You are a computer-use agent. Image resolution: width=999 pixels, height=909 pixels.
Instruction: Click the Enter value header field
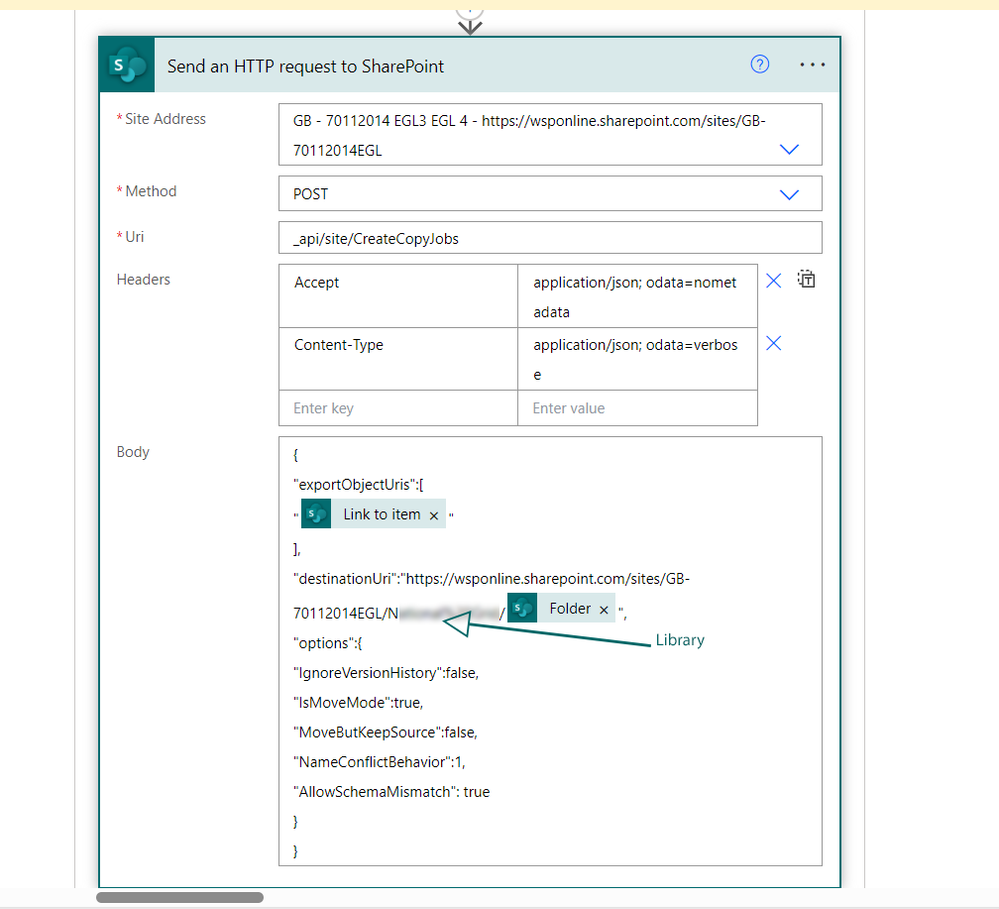tap(638, 408)
